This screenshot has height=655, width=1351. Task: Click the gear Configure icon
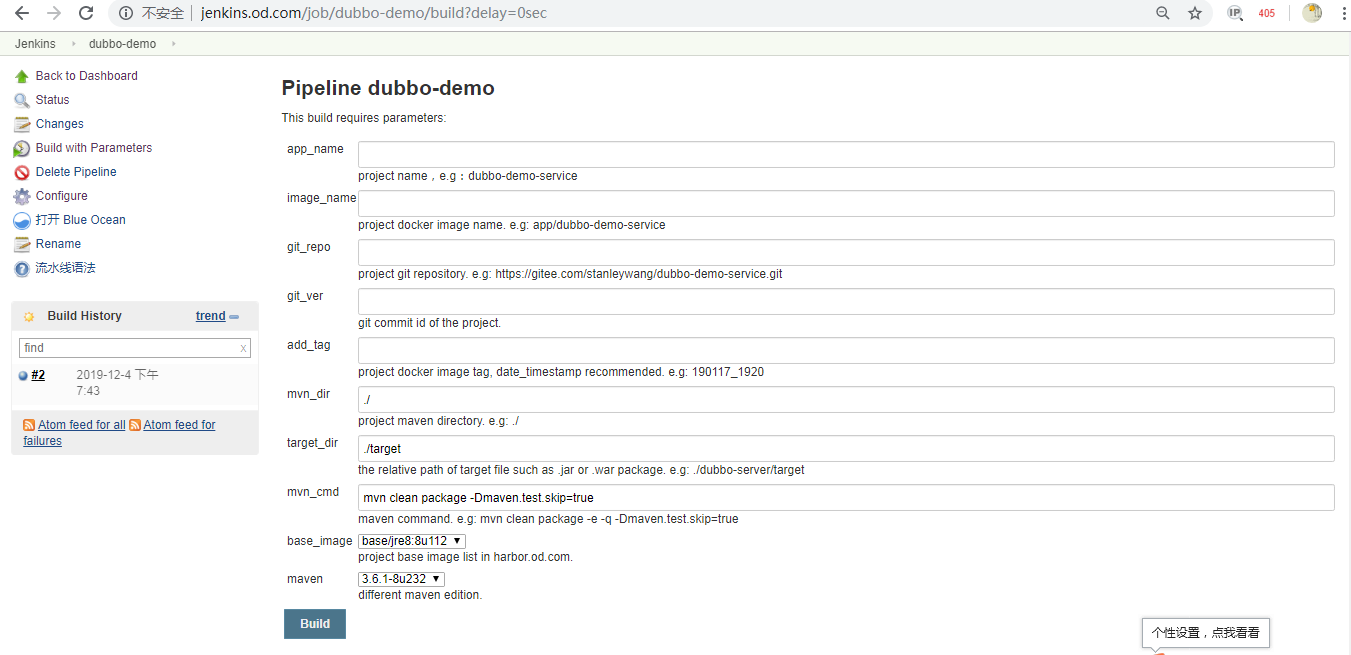click(22, 196)
